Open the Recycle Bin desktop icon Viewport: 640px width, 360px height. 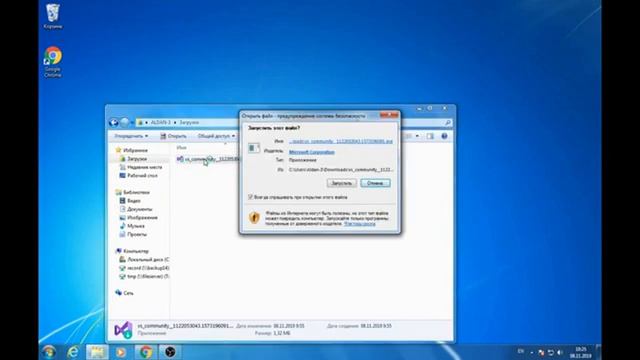click(53, 16)
